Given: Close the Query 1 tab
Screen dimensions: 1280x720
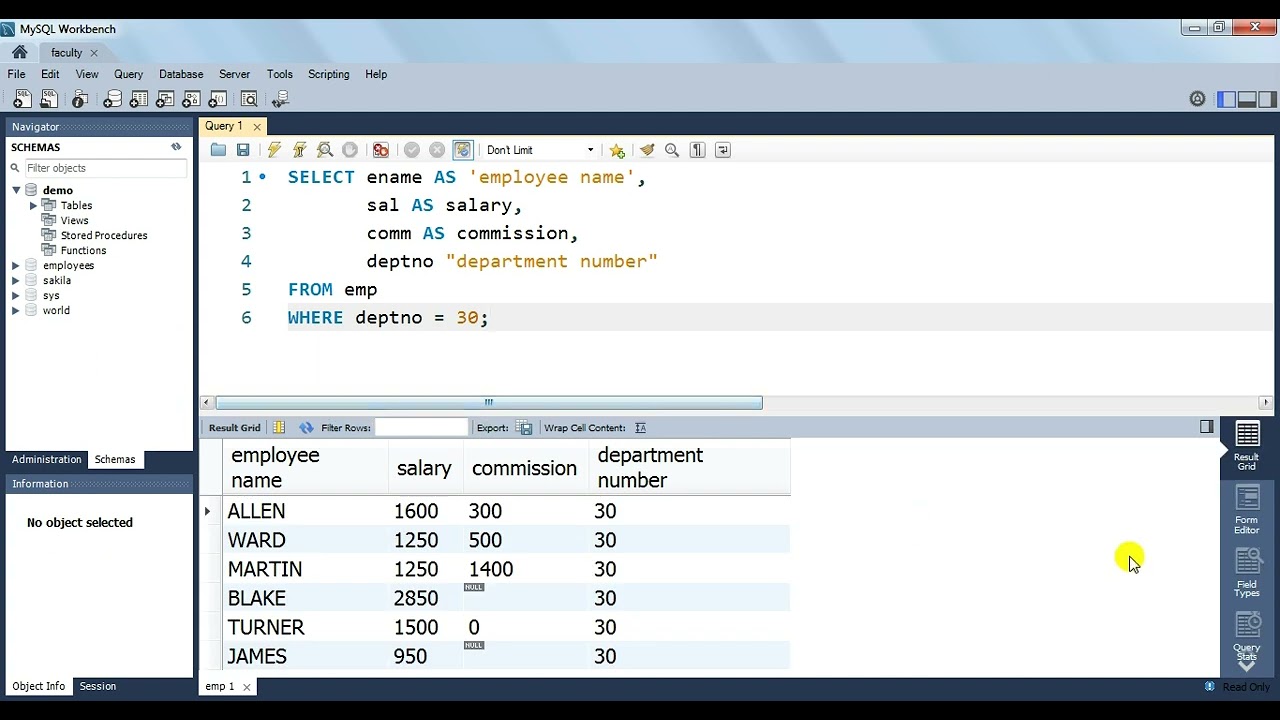Looking at the screenshot, I should point(257,127).
